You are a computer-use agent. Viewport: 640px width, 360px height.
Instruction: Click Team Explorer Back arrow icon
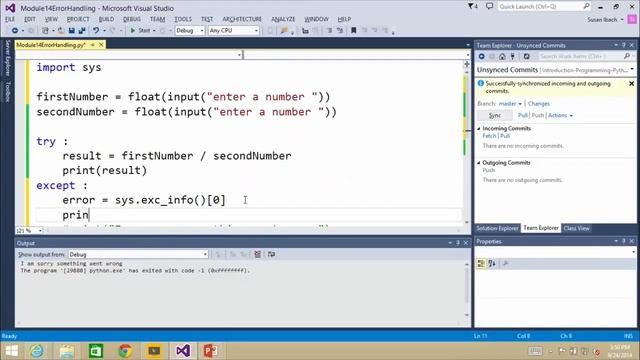coord(482,56)
